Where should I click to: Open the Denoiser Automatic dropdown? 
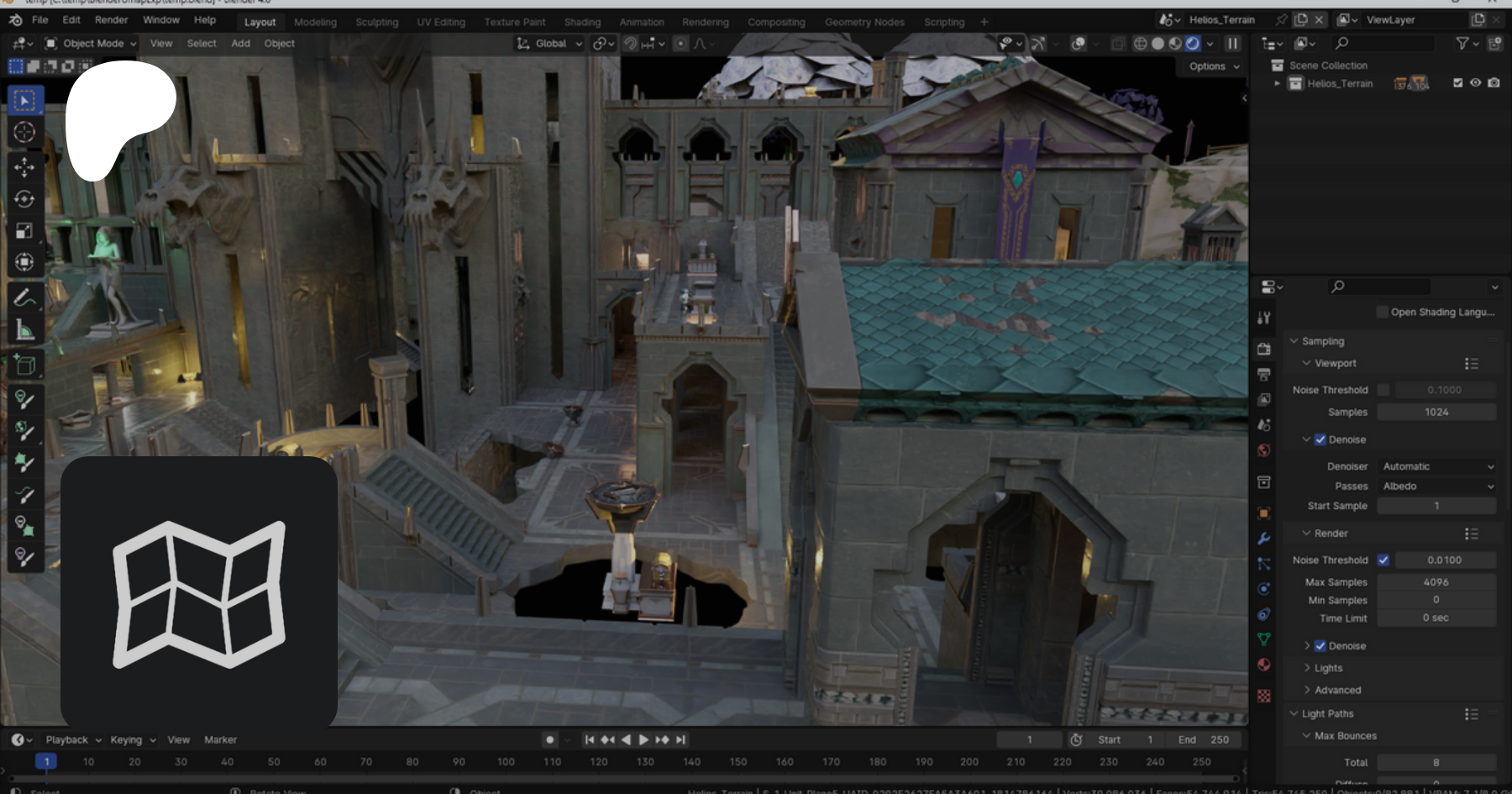point(1436,466)
